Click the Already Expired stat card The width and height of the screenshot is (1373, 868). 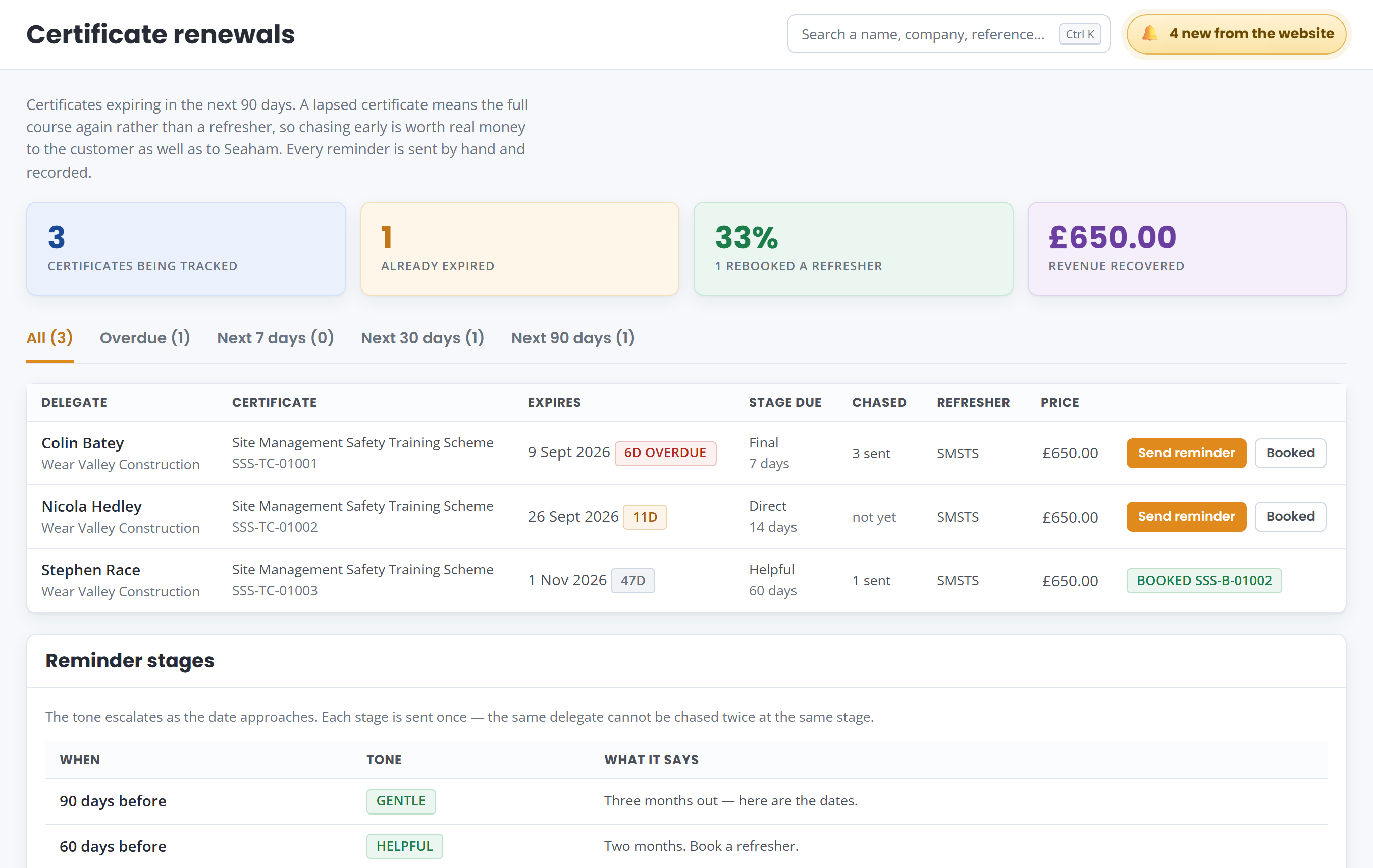tap(519, 248)
